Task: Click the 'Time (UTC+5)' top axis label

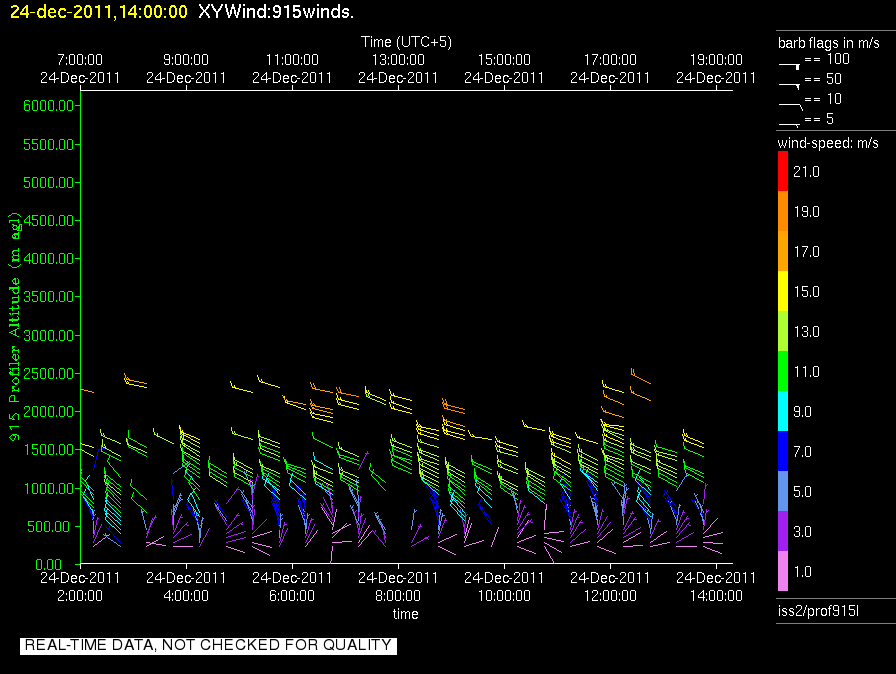Action: point(405,42)
